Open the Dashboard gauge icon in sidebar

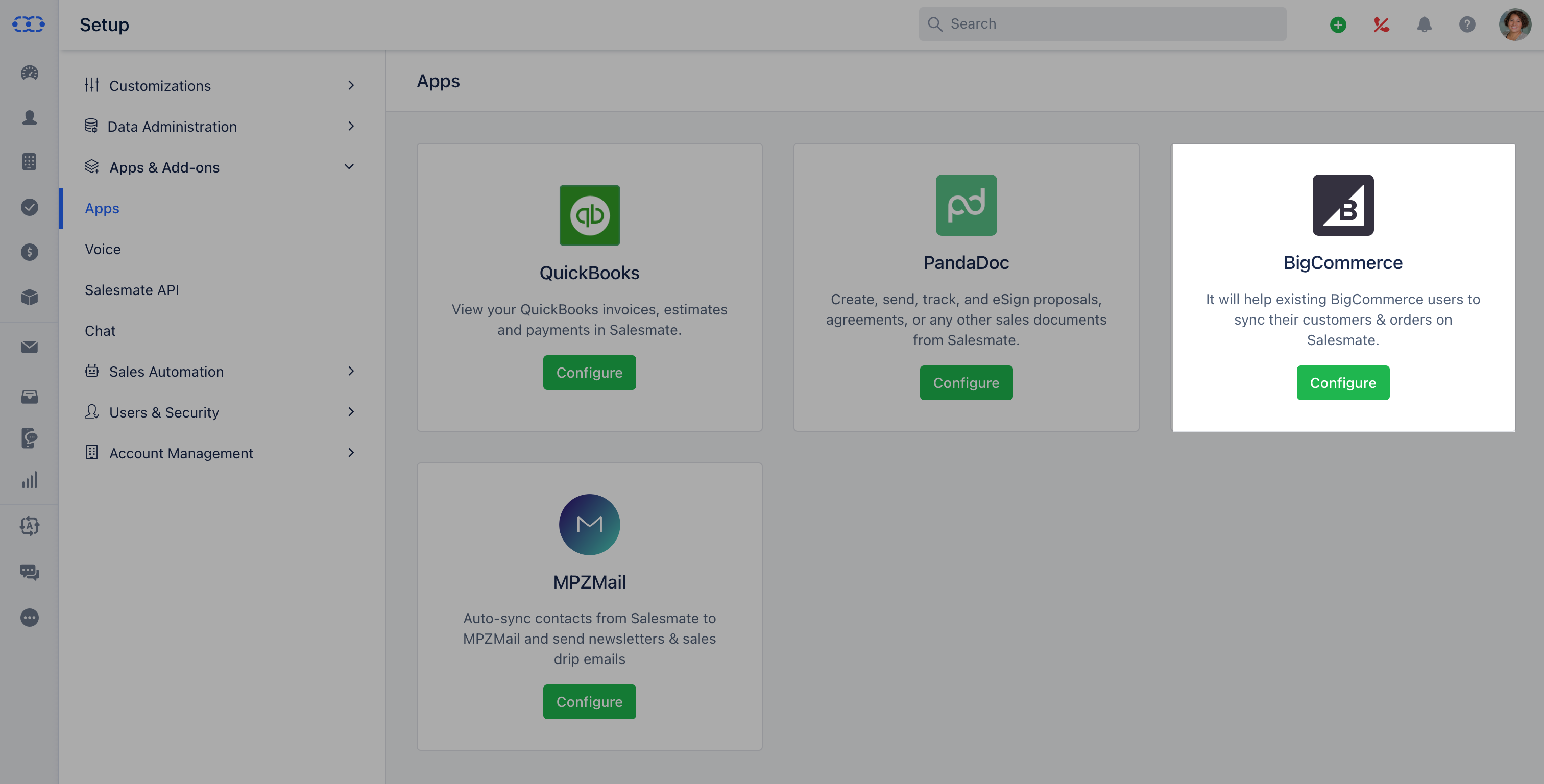[30, 72]
